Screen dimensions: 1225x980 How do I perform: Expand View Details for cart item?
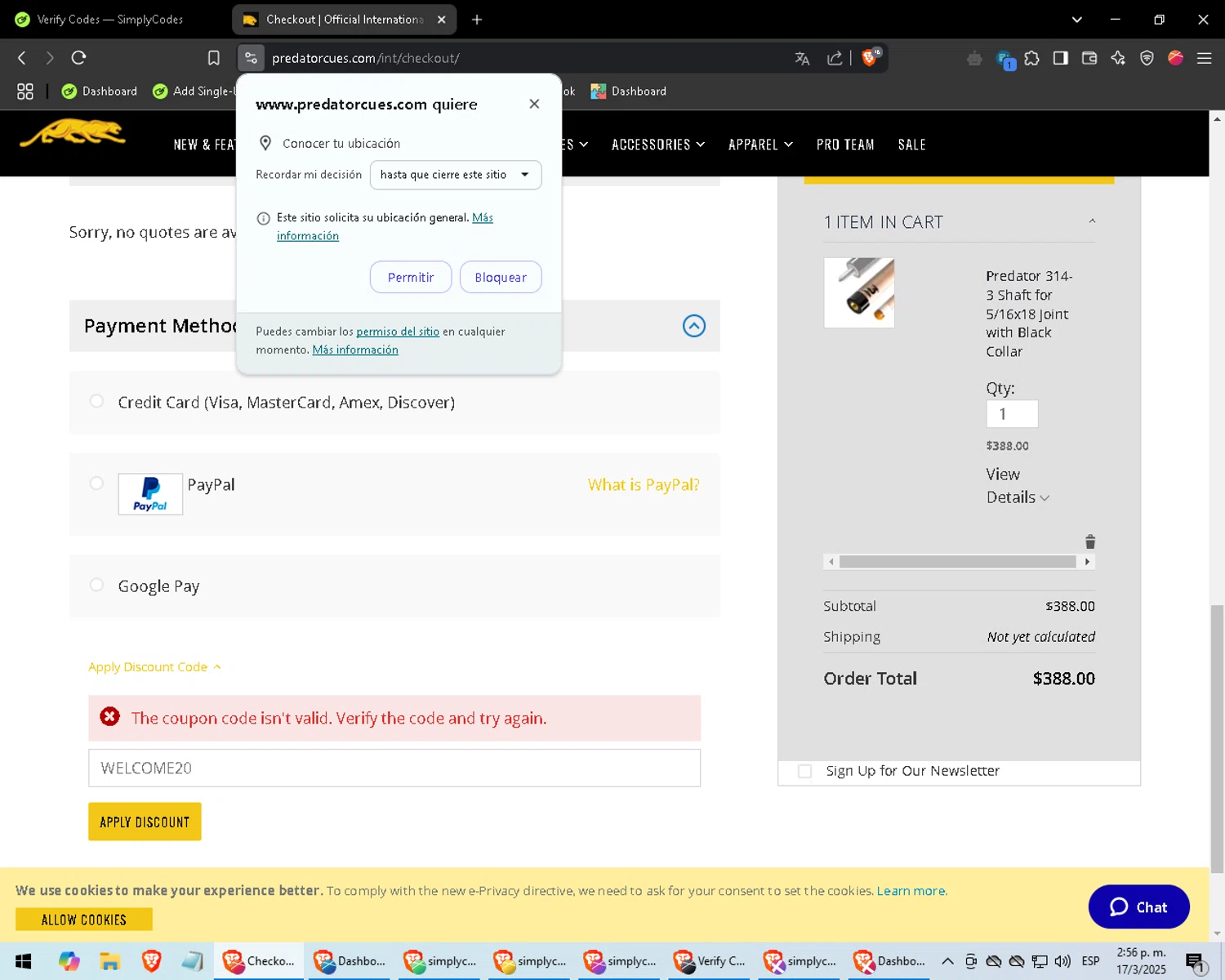point(1017,486)
